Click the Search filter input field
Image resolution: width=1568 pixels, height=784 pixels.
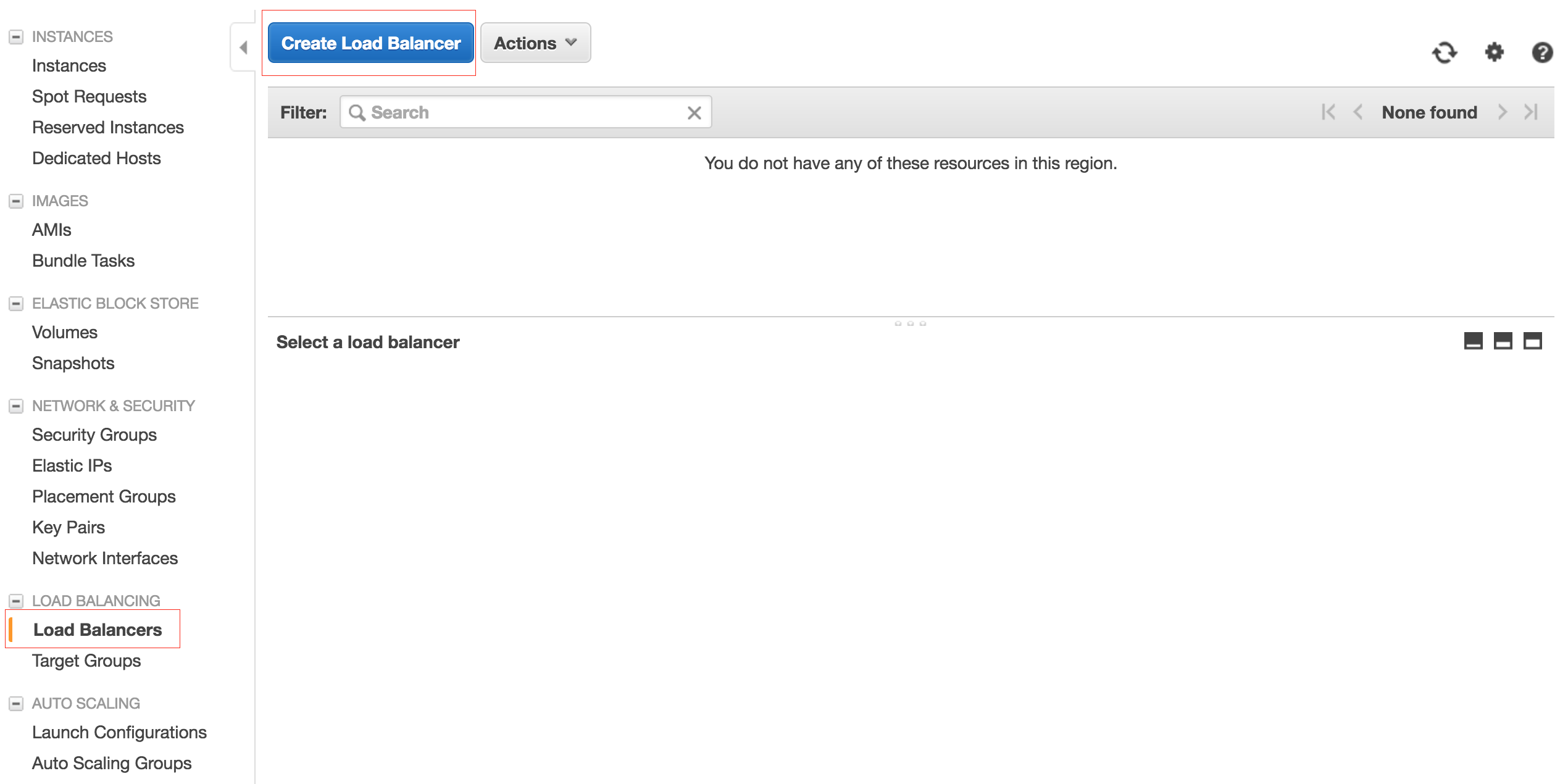coord(525,112)
